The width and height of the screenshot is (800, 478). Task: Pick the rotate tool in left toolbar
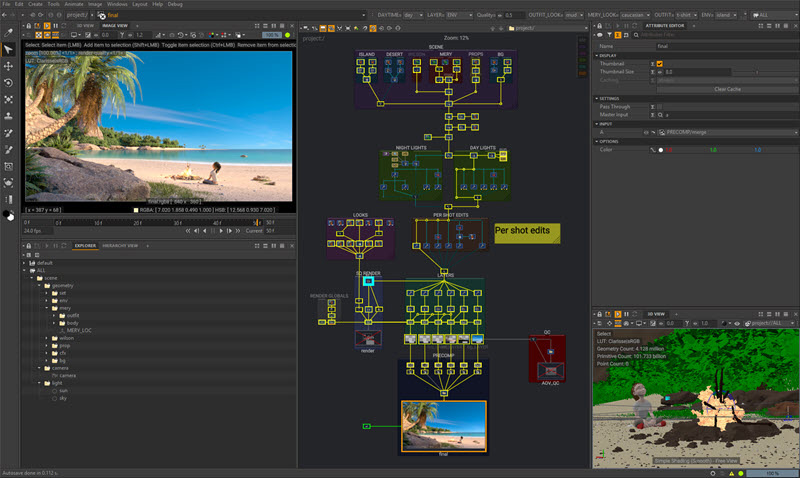[9, 82]
